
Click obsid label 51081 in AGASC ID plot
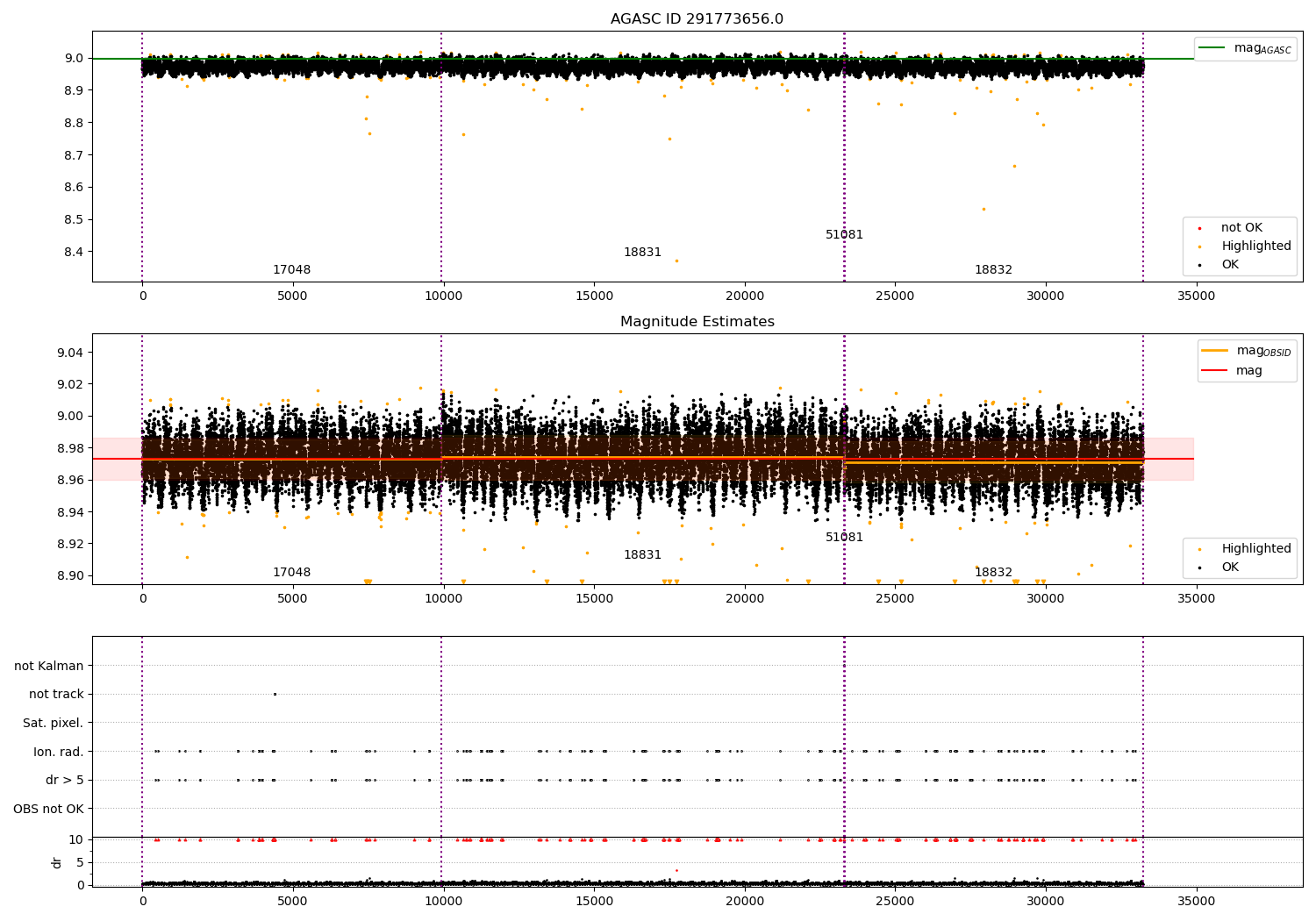coord(844,235)
